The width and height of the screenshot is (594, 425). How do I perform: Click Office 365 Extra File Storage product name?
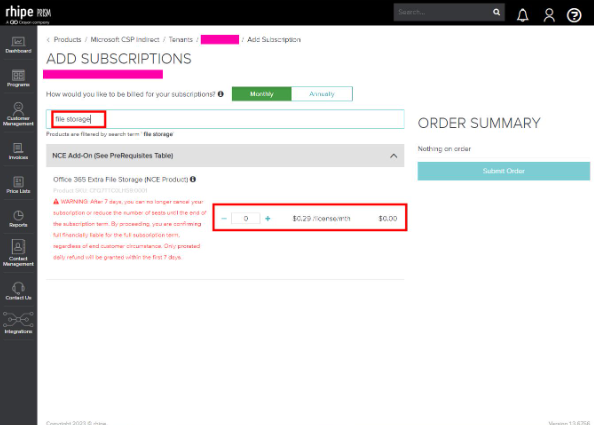pos(120,180)
